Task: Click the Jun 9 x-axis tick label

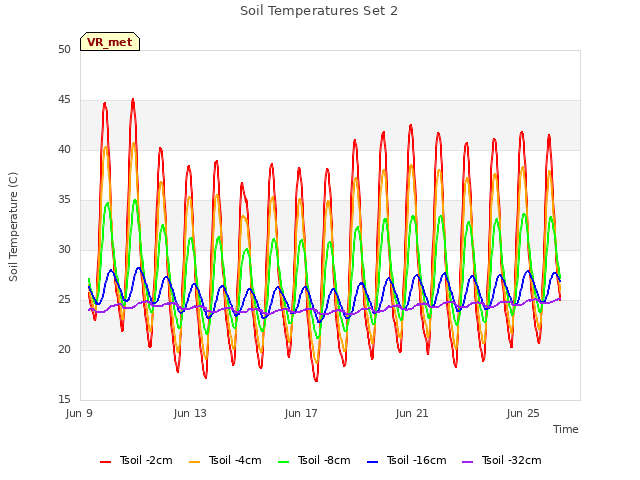Action: click(79, 413)
